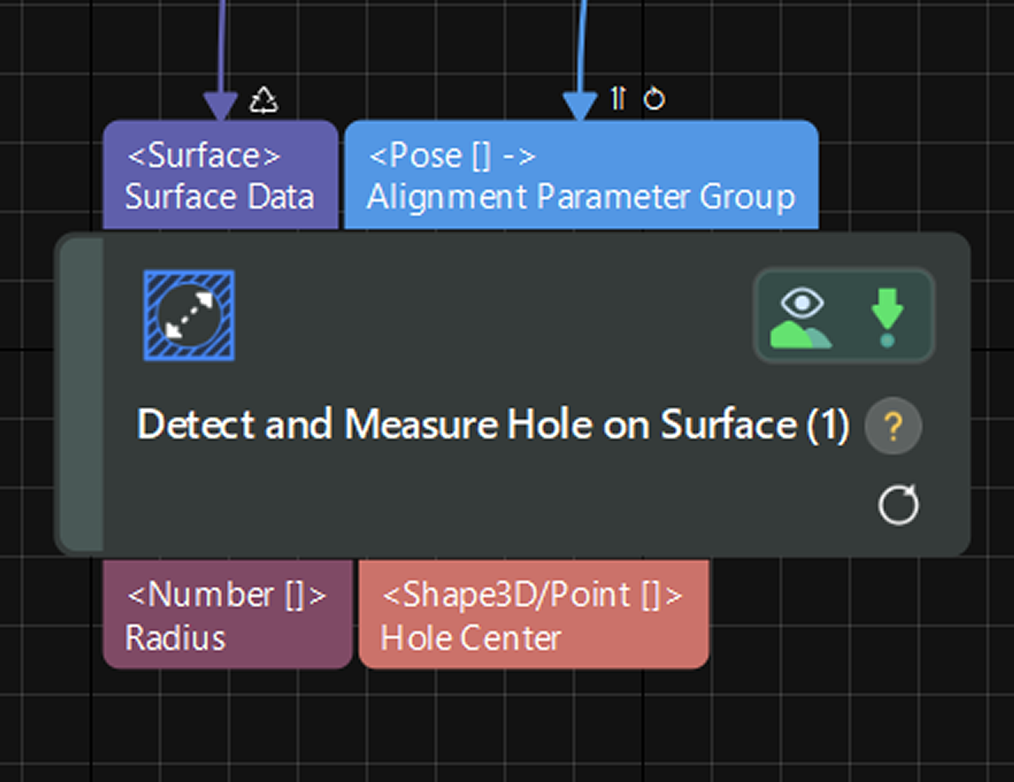Click the green down arrow icon
Image resolution: width=1014 pixels, height=782 pixels.
click(x=887, y=316)
